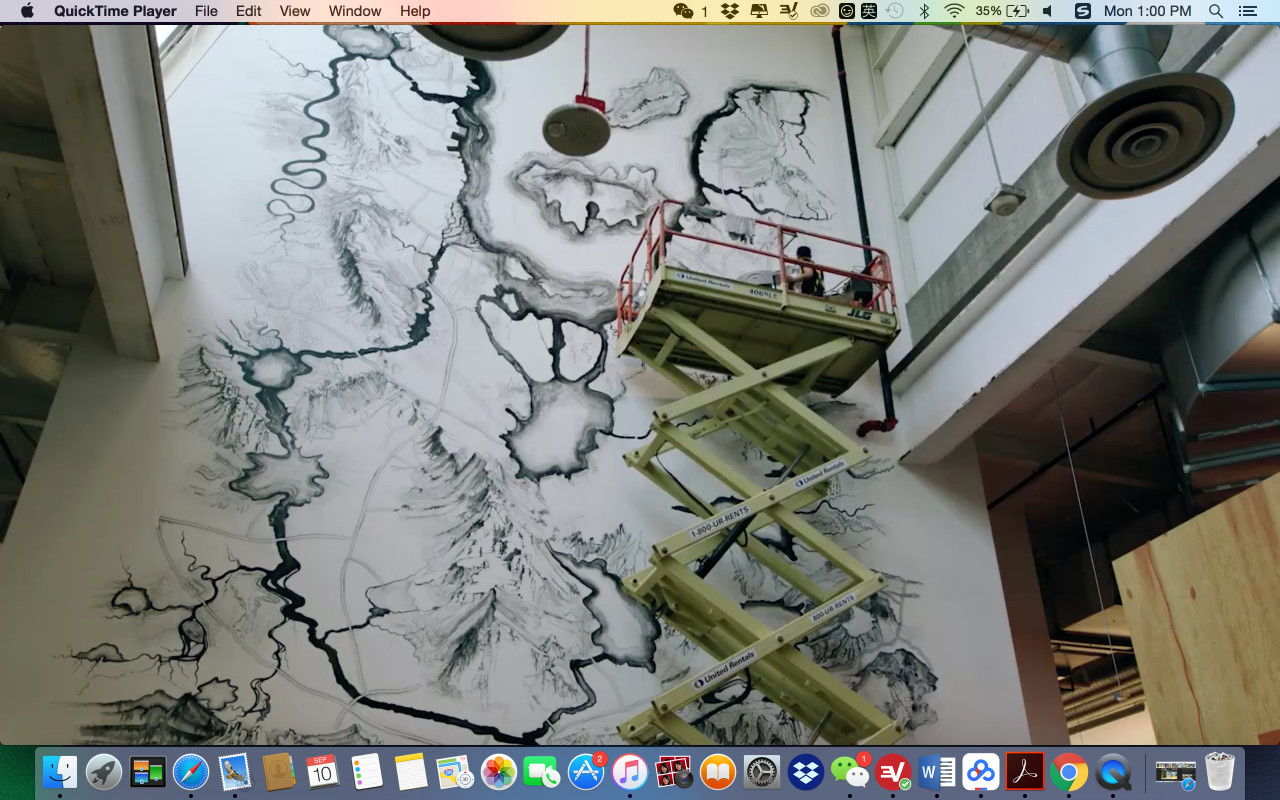This screenshot has height=800, width=1280.
Task: Click the S app icon in menu bar
Action: [x=1083, y=11]
